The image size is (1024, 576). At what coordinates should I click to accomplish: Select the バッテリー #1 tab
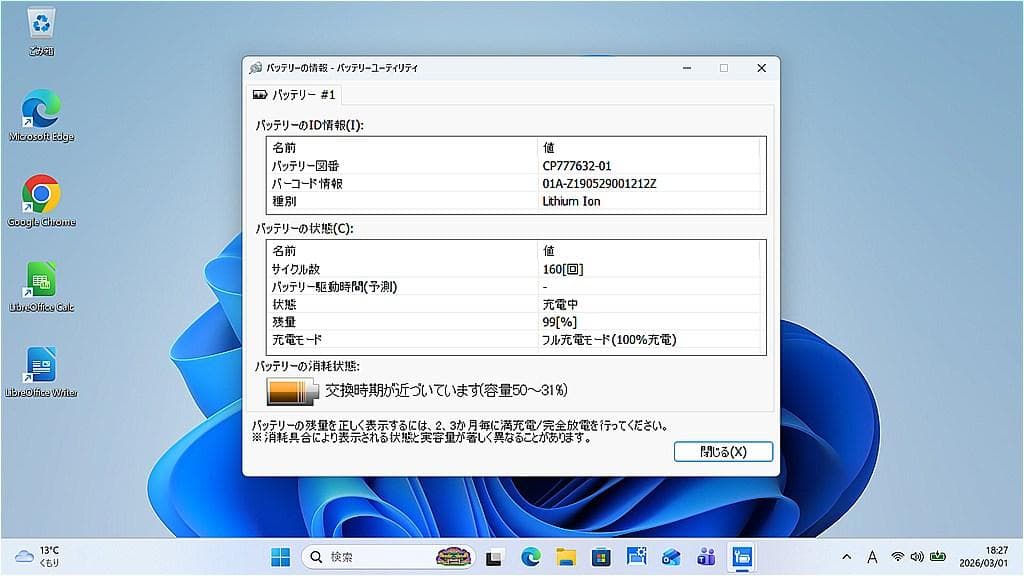294,95
